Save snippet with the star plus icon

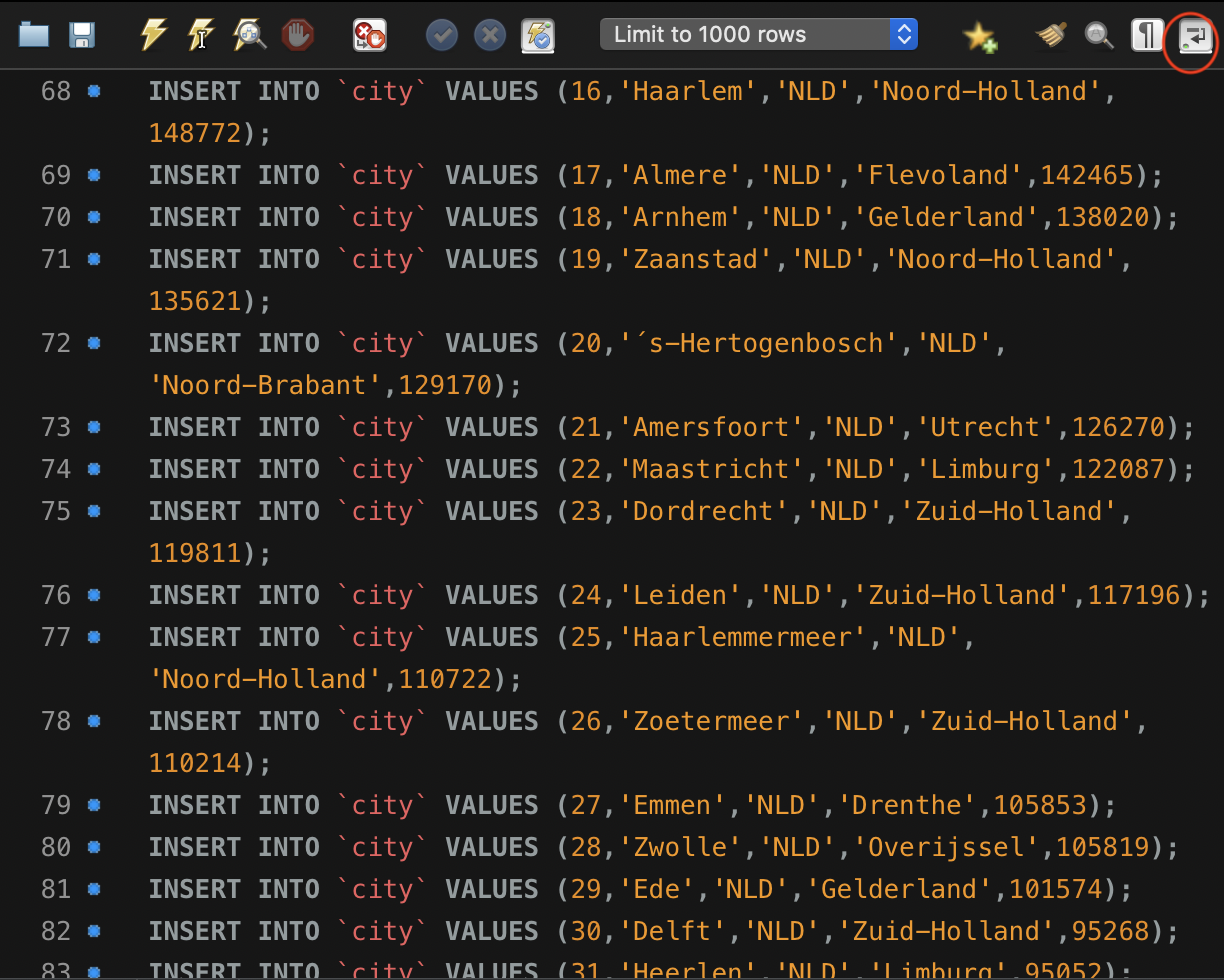coord(979,37)
